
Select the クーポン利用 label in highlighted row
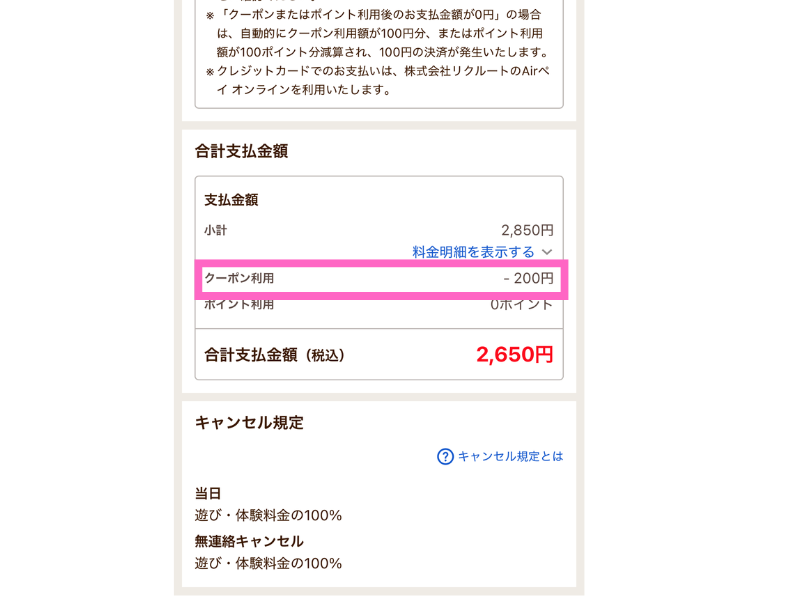coord(239,278)
